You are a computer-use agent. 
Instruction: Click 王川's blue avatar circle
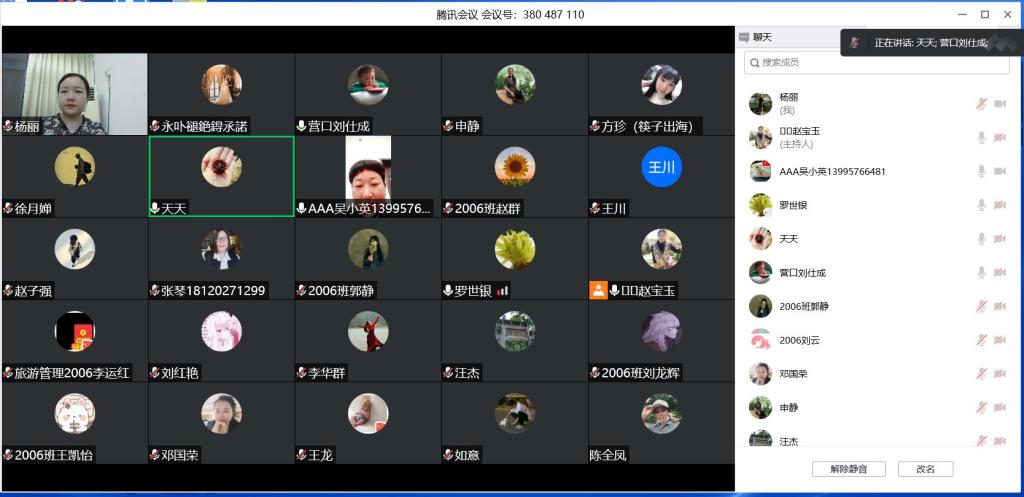point(661,166)
